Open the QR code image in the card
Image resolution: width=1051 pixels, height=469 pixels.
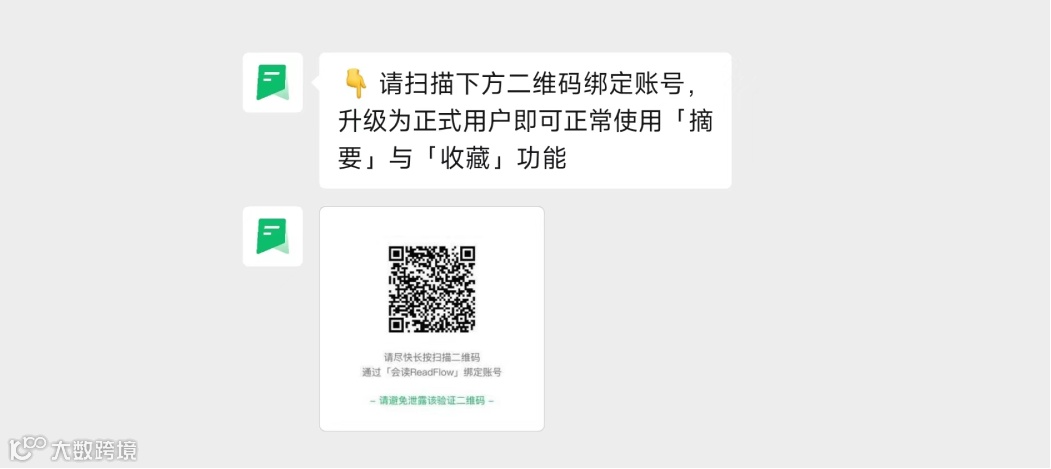pyautogui.click(x=432, y=289)
